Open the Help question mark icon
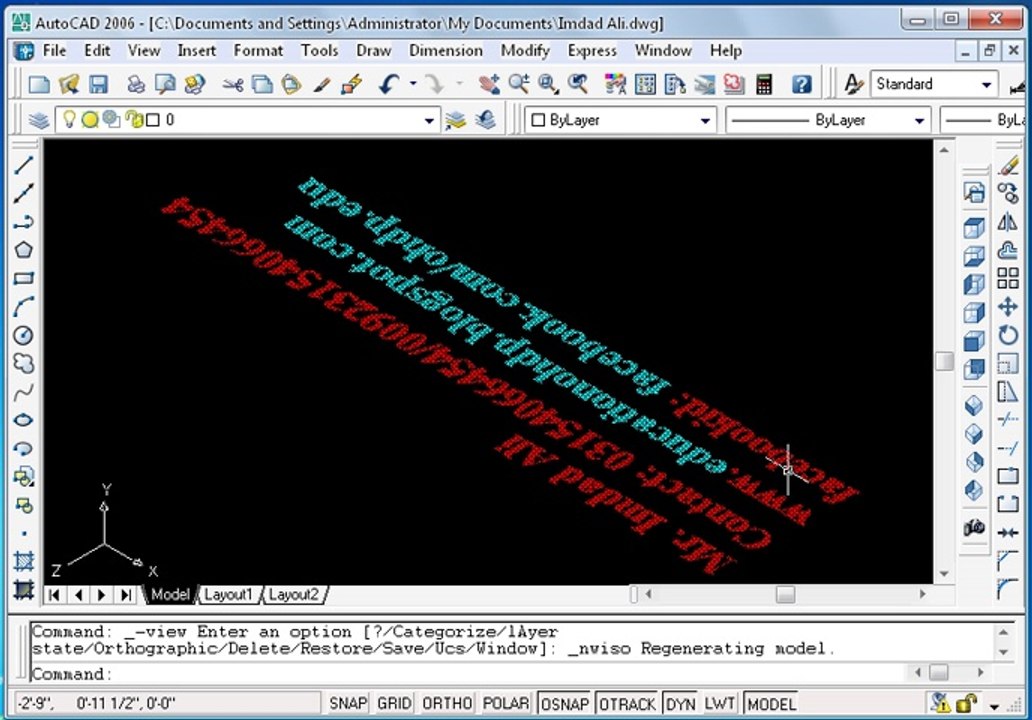 [x=801, y=84]
